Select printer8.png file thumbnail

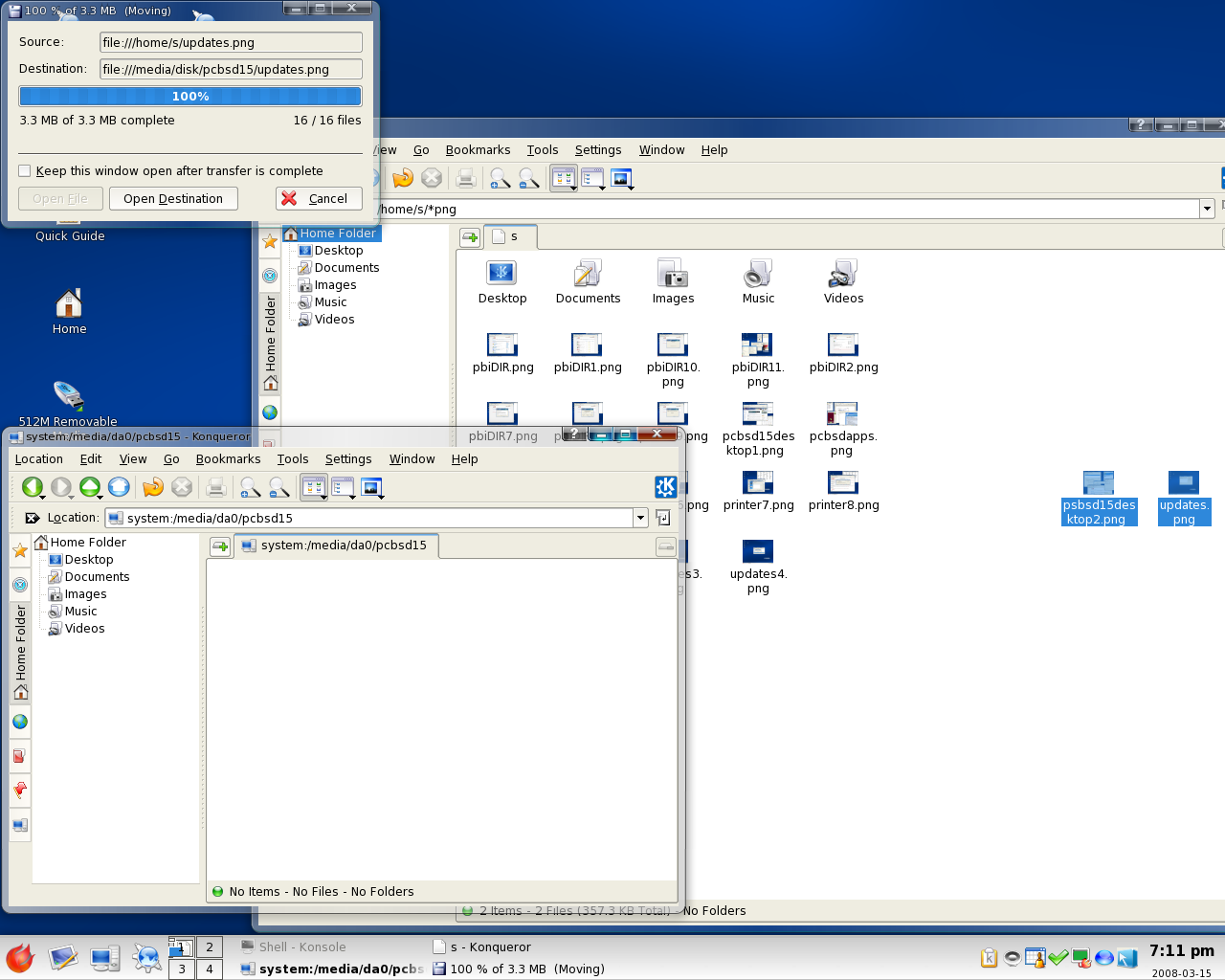pyautogui.click(x=843, y=491)
